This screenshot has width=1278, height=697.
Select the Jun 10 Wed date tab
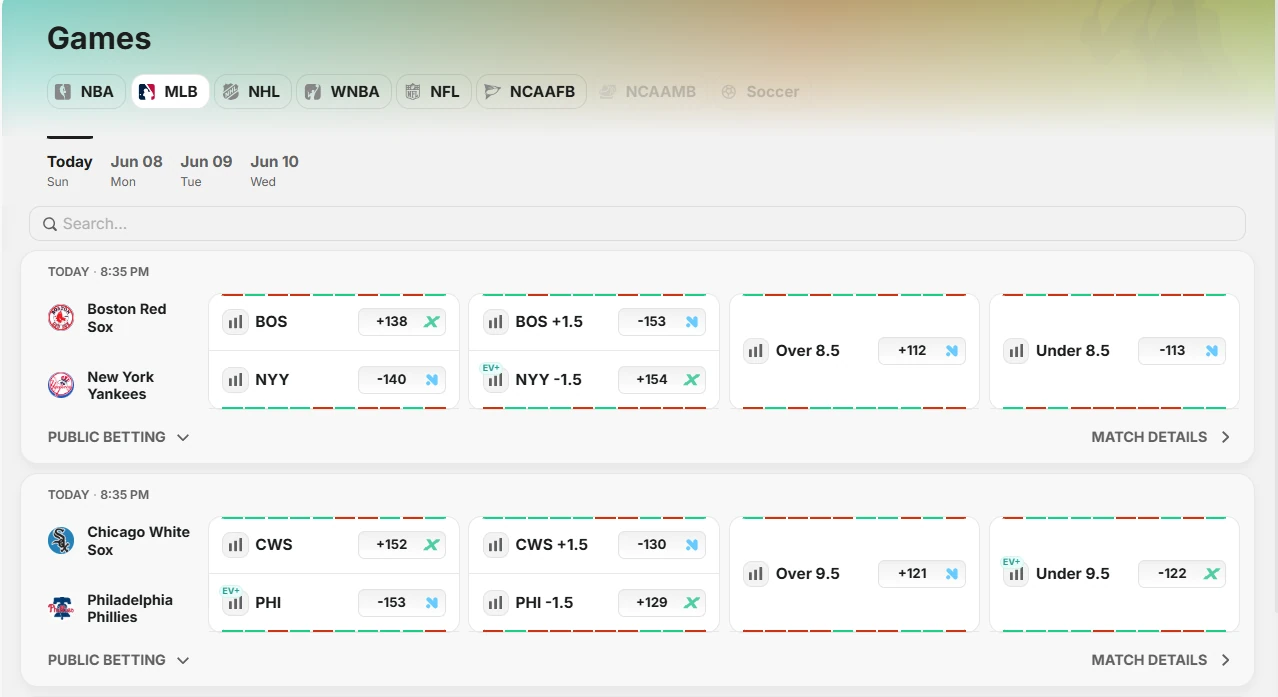pyautogui.click(x=274, y=170)
